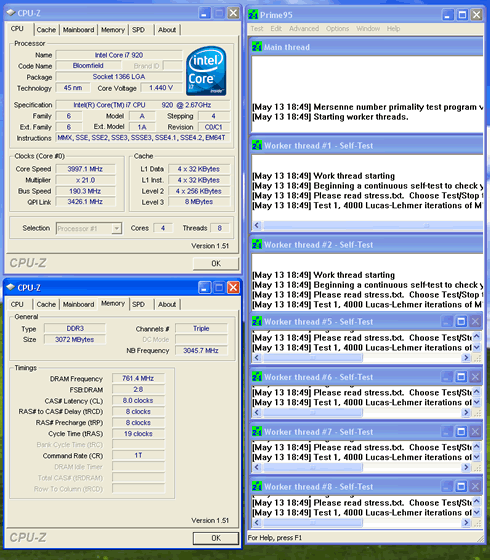Image resolution: width=490 pixels, height=560 pixels.
Task: Click Worker thread #1 horizontal scrollbar thumb
Action: [373, 225]
